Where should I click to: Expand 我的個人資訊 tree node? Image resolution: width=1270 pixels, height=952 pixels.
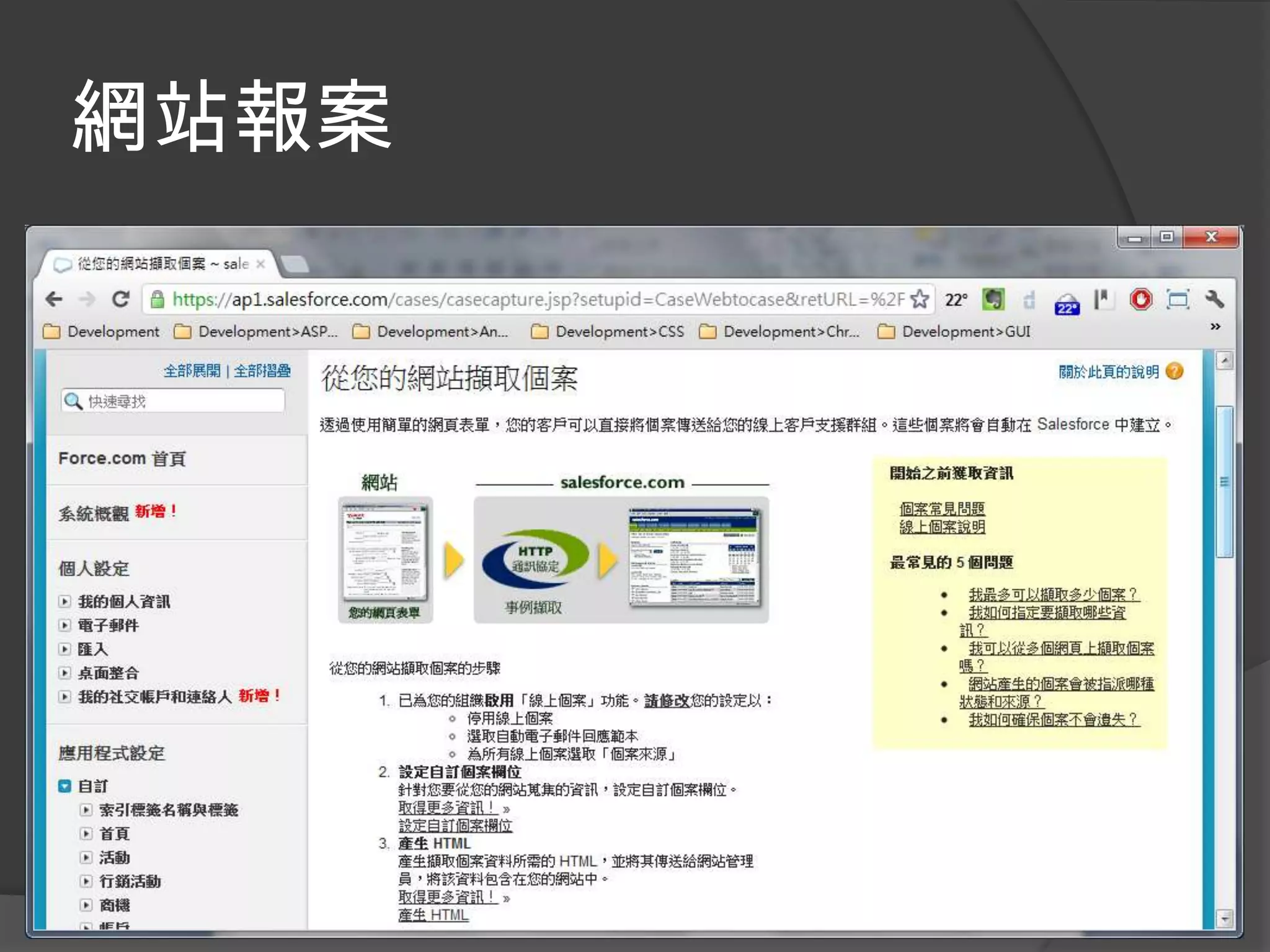point(64,601)
